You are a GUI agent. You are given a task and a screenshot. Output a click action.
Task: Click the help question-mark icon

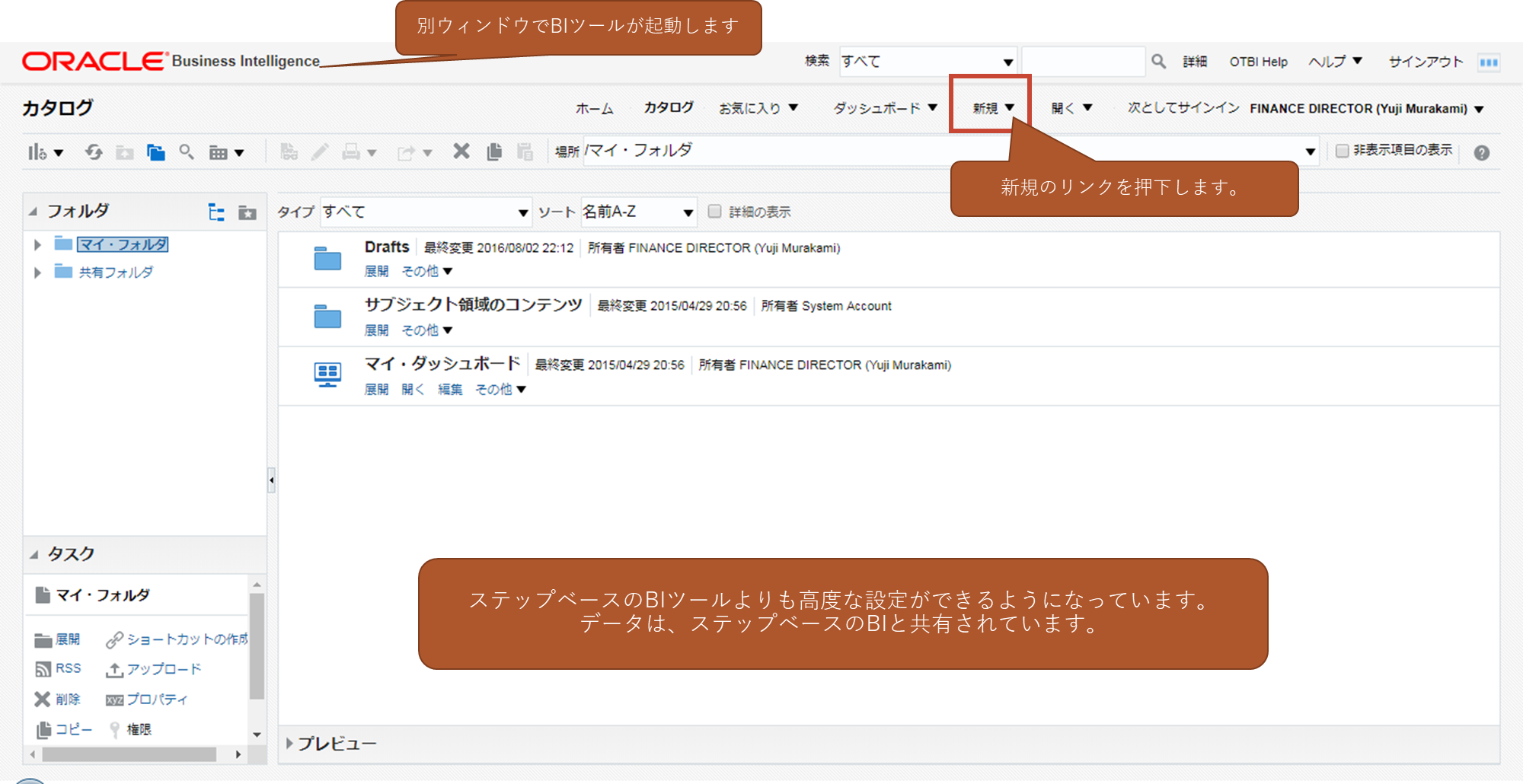click(1481, 153)
